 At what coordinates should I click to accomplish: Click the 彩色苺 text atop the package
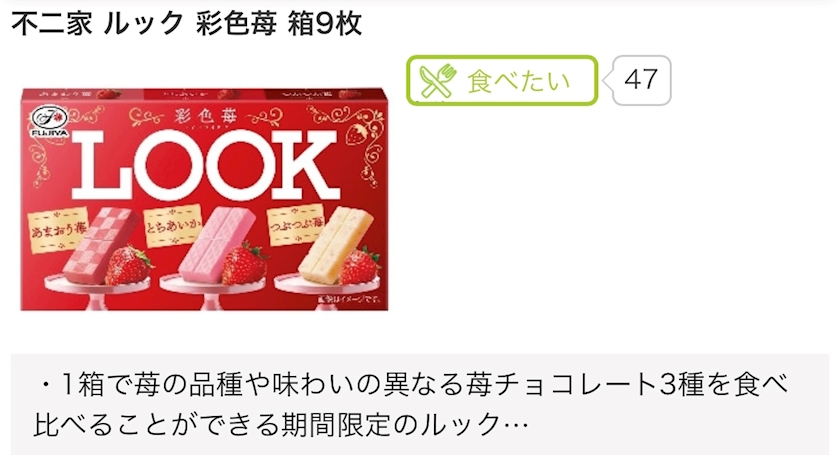tap(205, 116)
